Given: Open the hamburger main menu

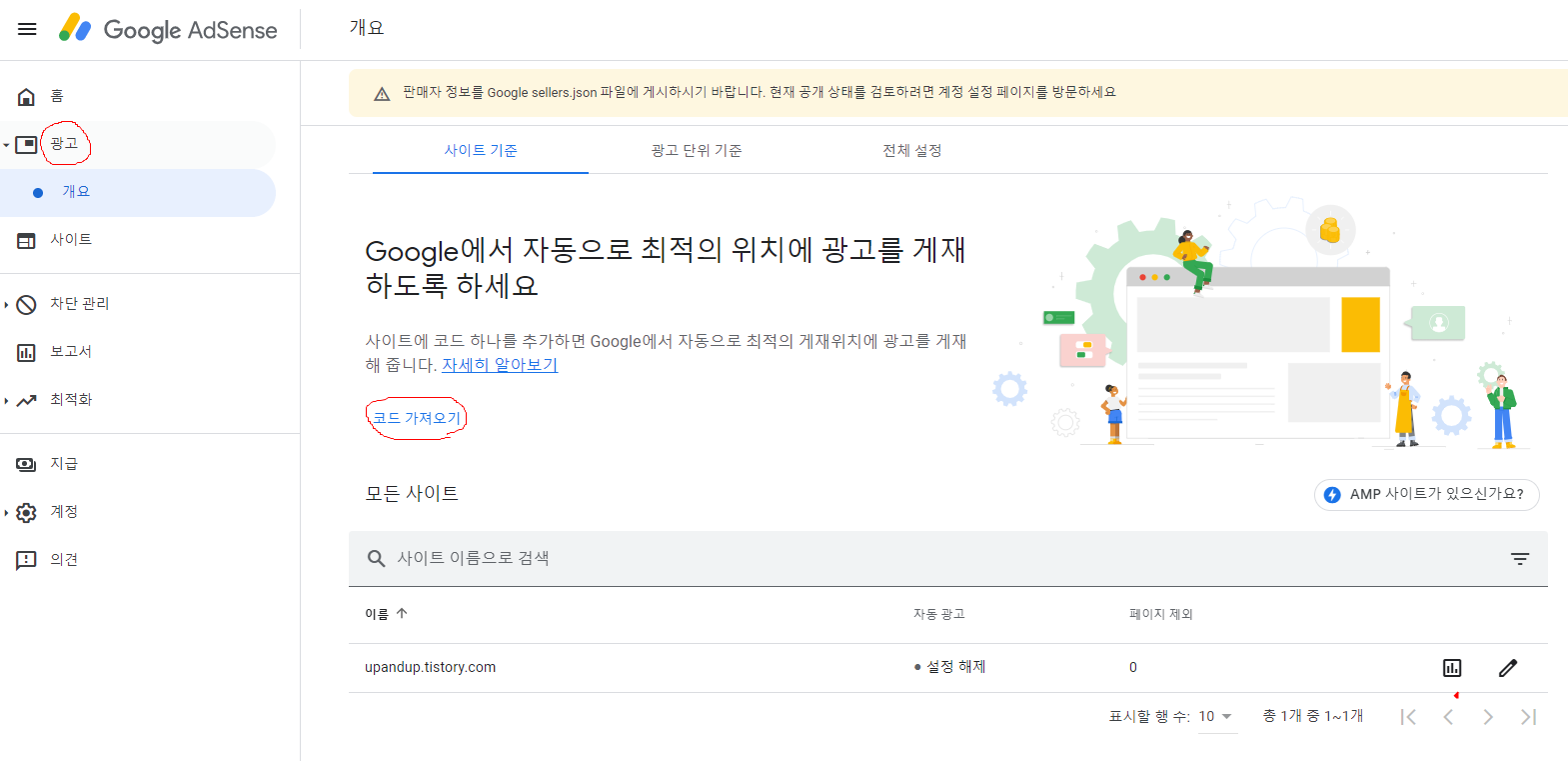Looking at the screenshot, I should click(x=27, y=29).
